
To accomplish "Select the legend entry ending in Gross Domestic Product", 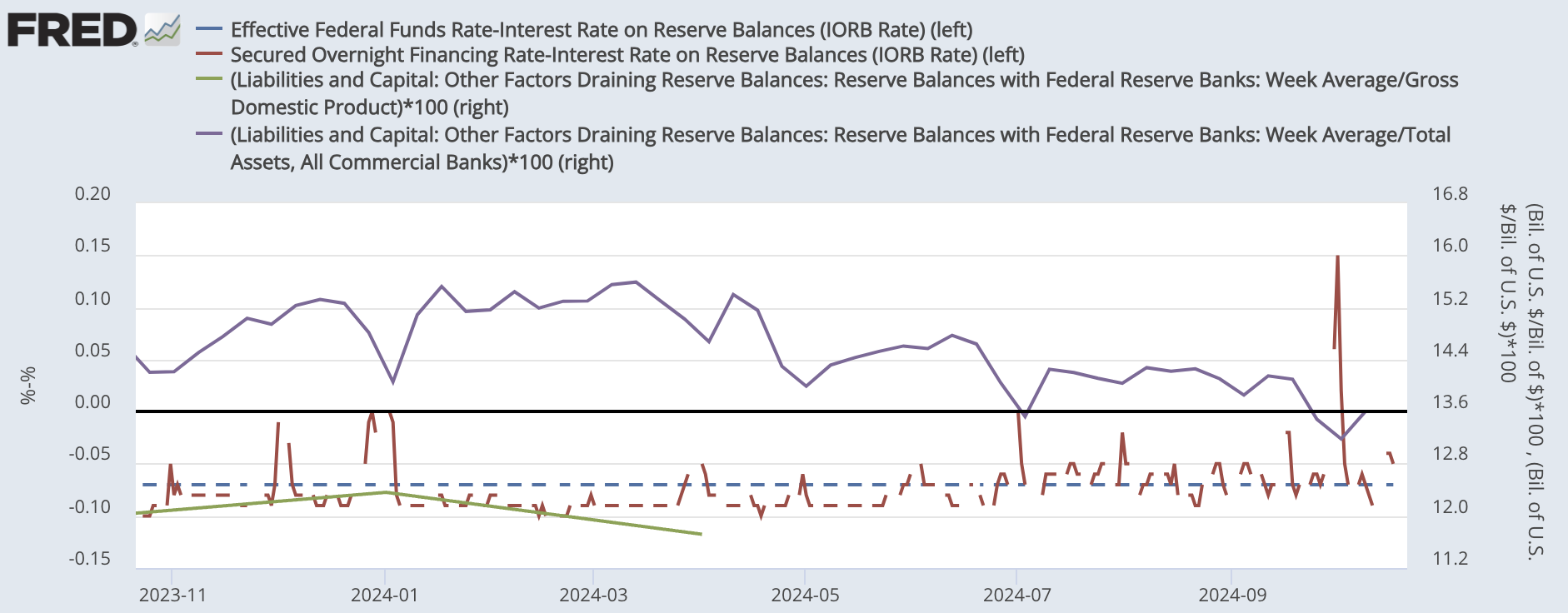I will (843, 92).
